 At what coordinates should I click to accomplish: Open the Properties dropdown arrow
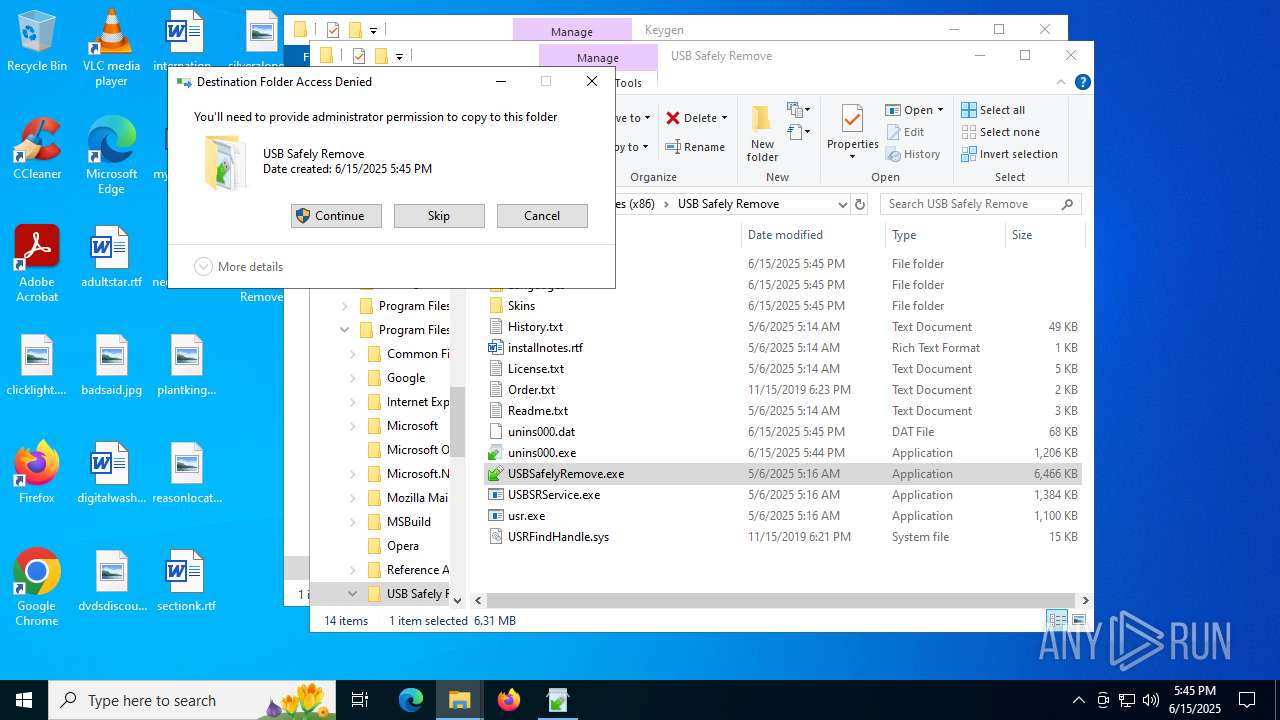click(852, 156)
